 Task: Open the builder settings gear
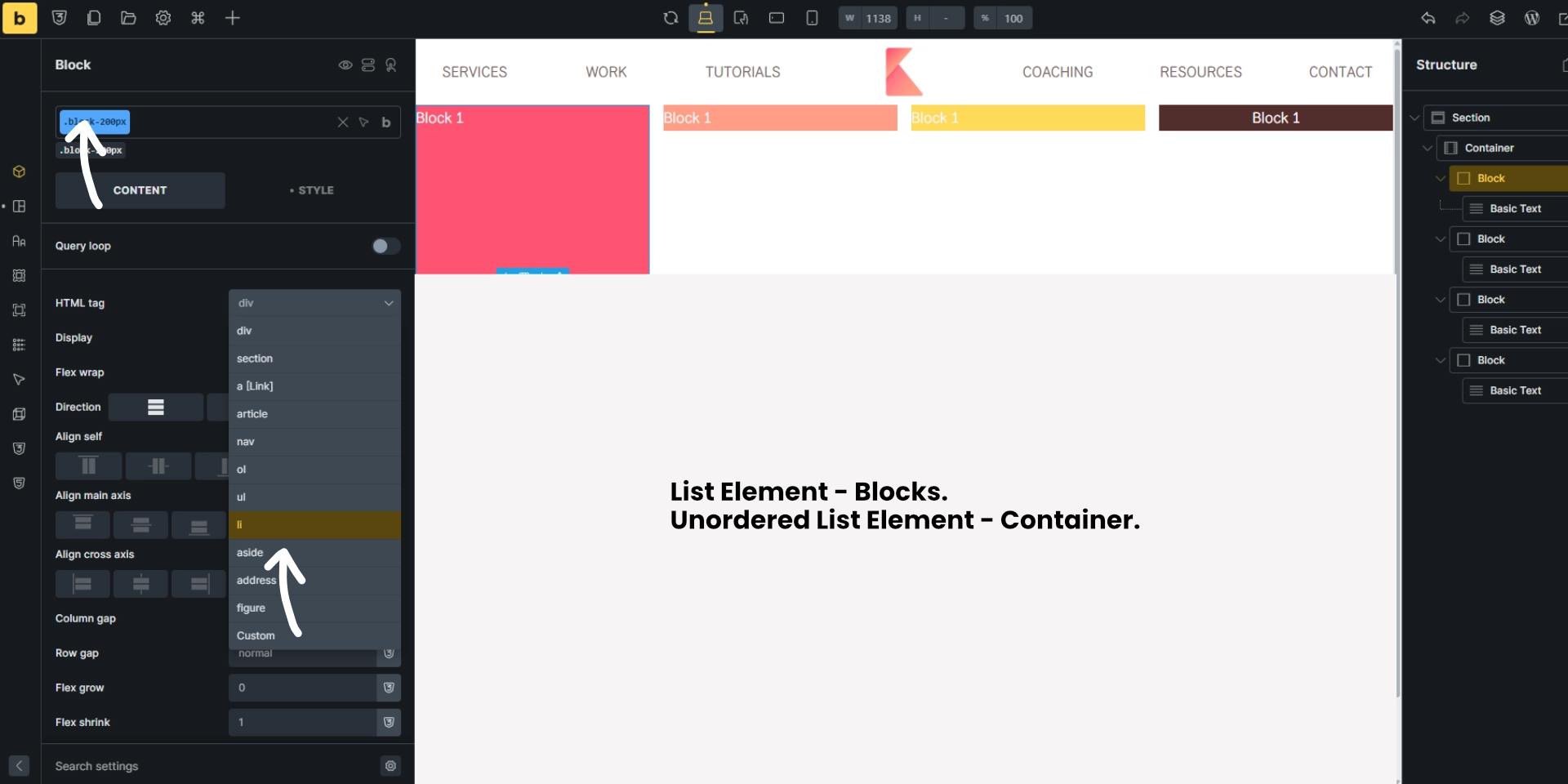(x=163, y=18)
